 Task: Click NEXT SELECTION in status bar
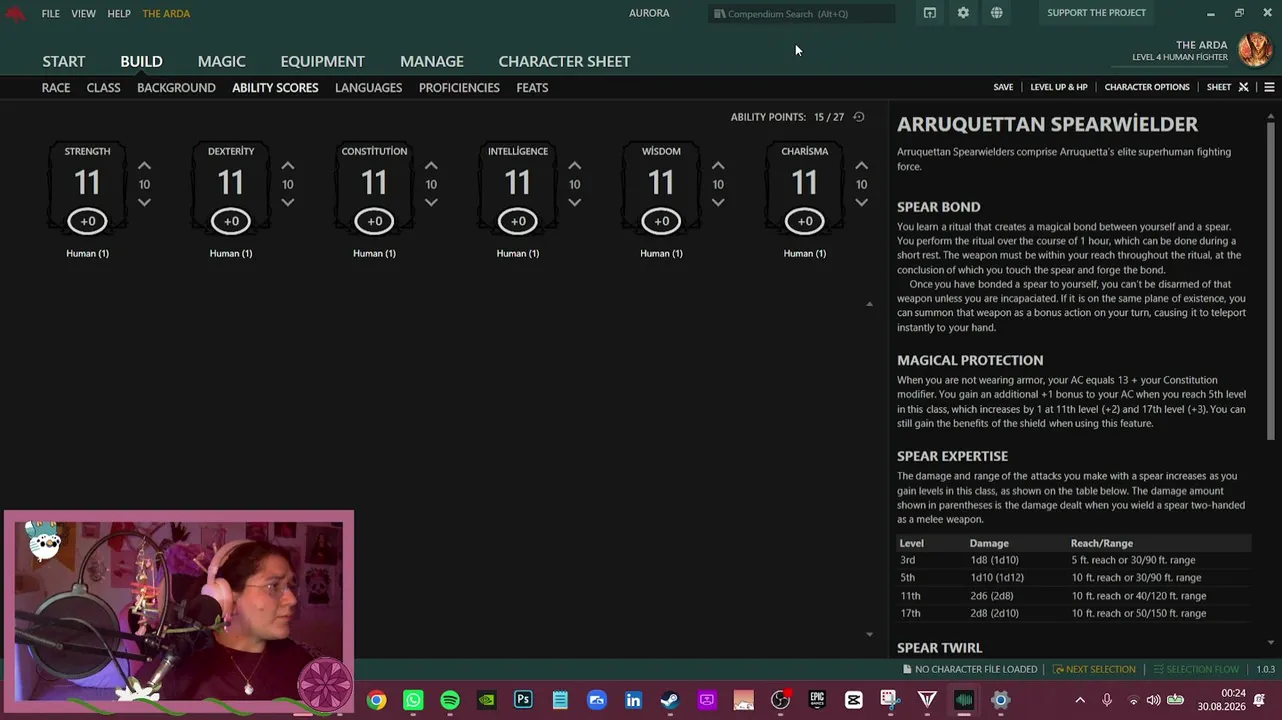pyautogui.click(x=1093, y=669)
